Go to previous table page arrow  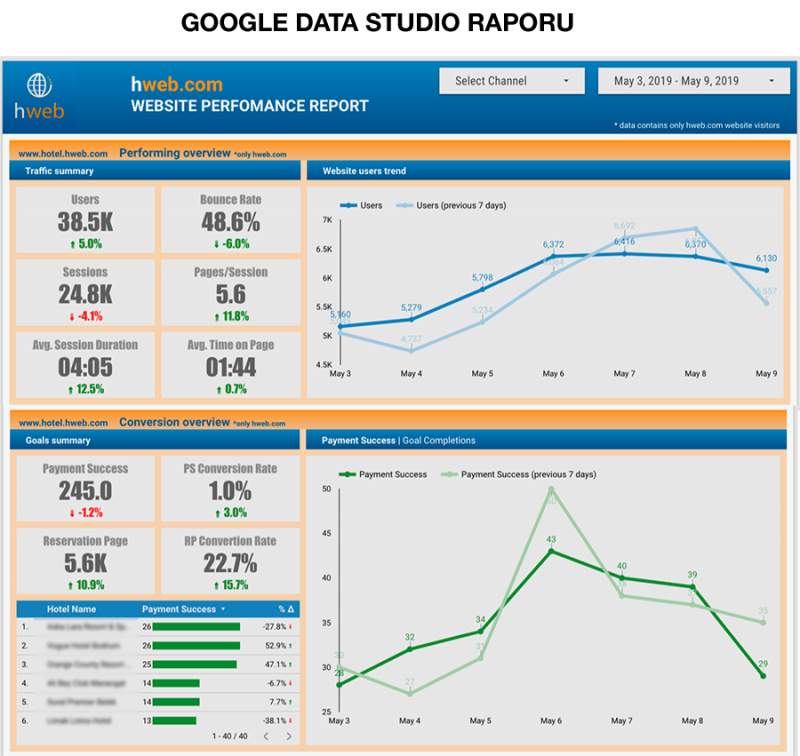click(x=266, y=736)
